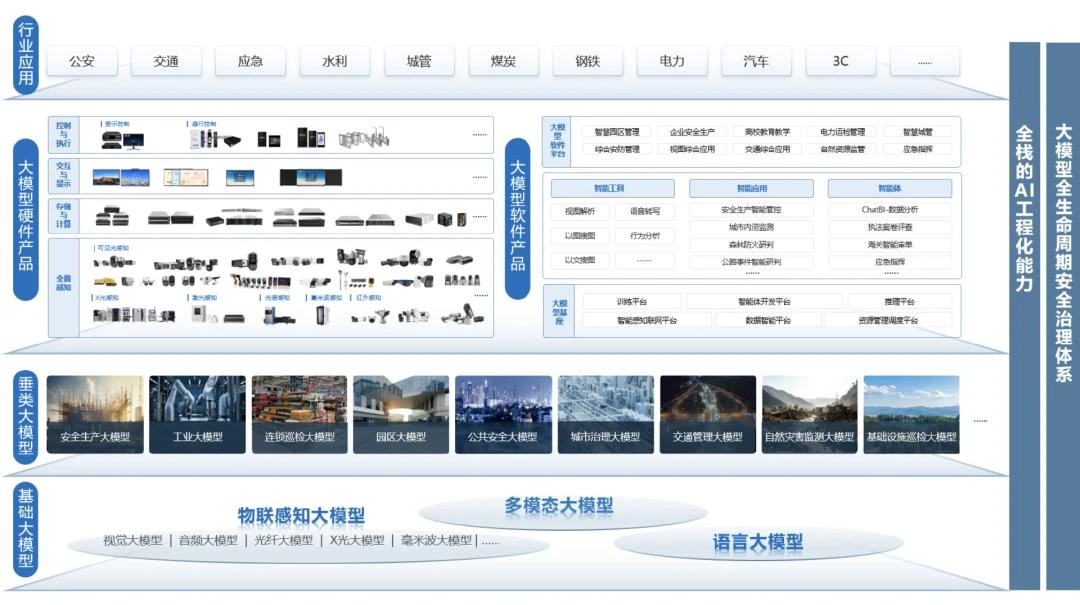Choose the 水利 industry box
This screenshot has height=605, width=1080.
[335, 61]
